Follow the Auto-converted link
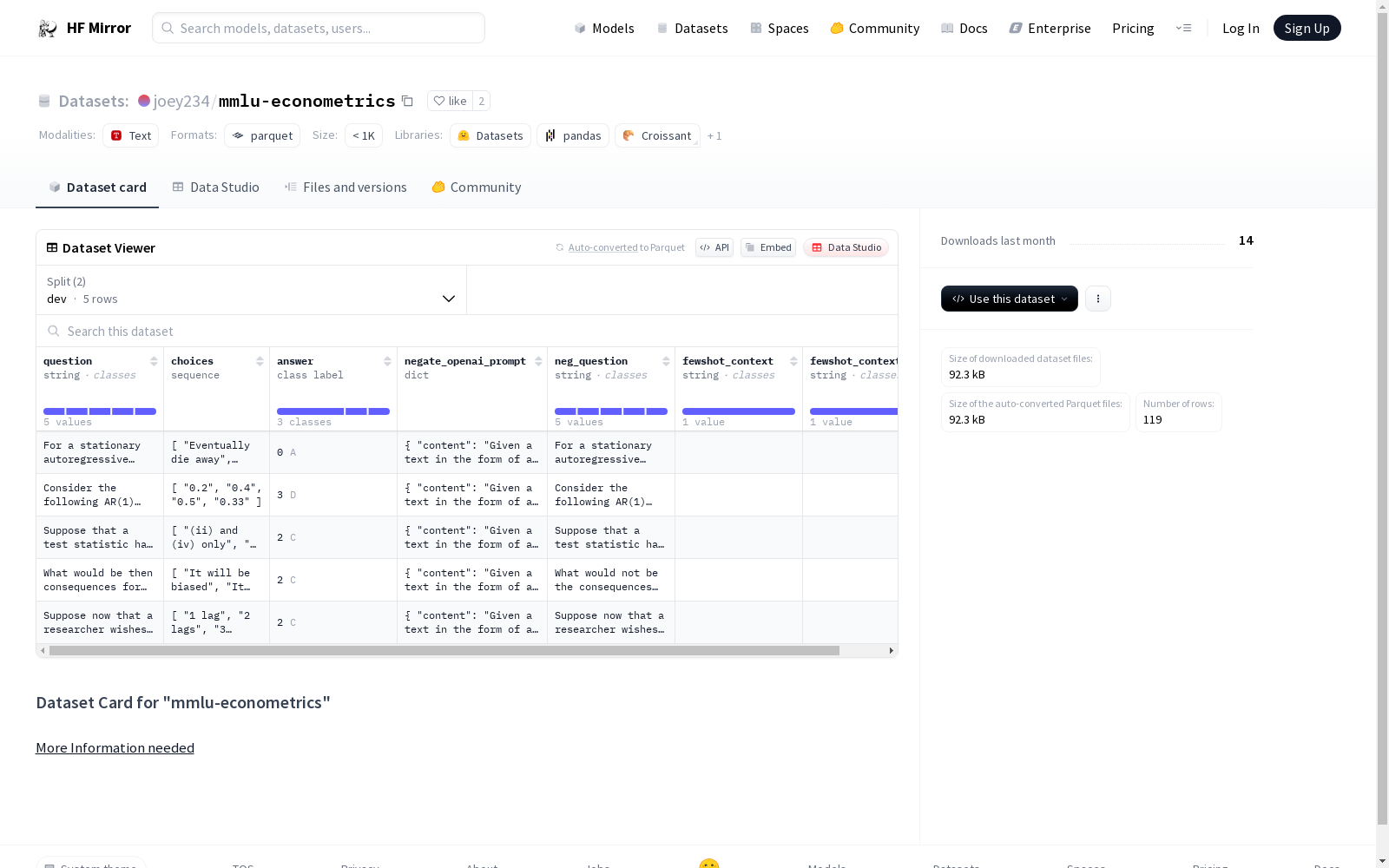Screen dimensions: 1389x868 (x=603, y=247)
